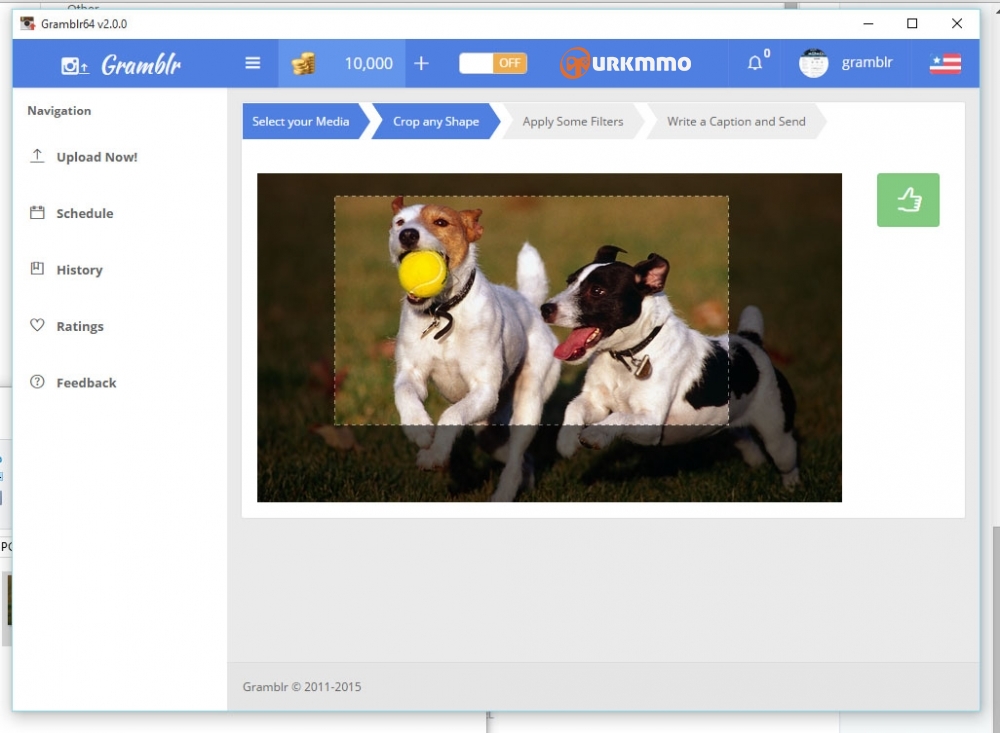Open the gramblr username menu
This screenshot has height=733, width=1000.
(x=867, y=63)
